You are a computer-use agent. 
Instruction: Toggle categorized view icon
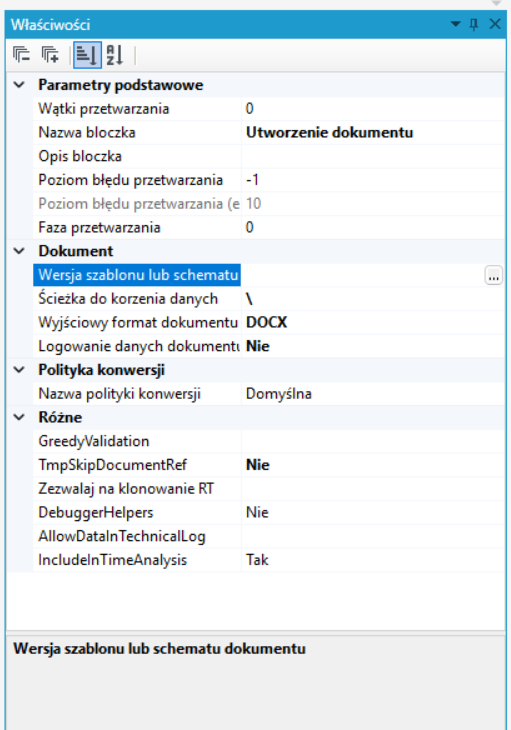click(87, 55)
